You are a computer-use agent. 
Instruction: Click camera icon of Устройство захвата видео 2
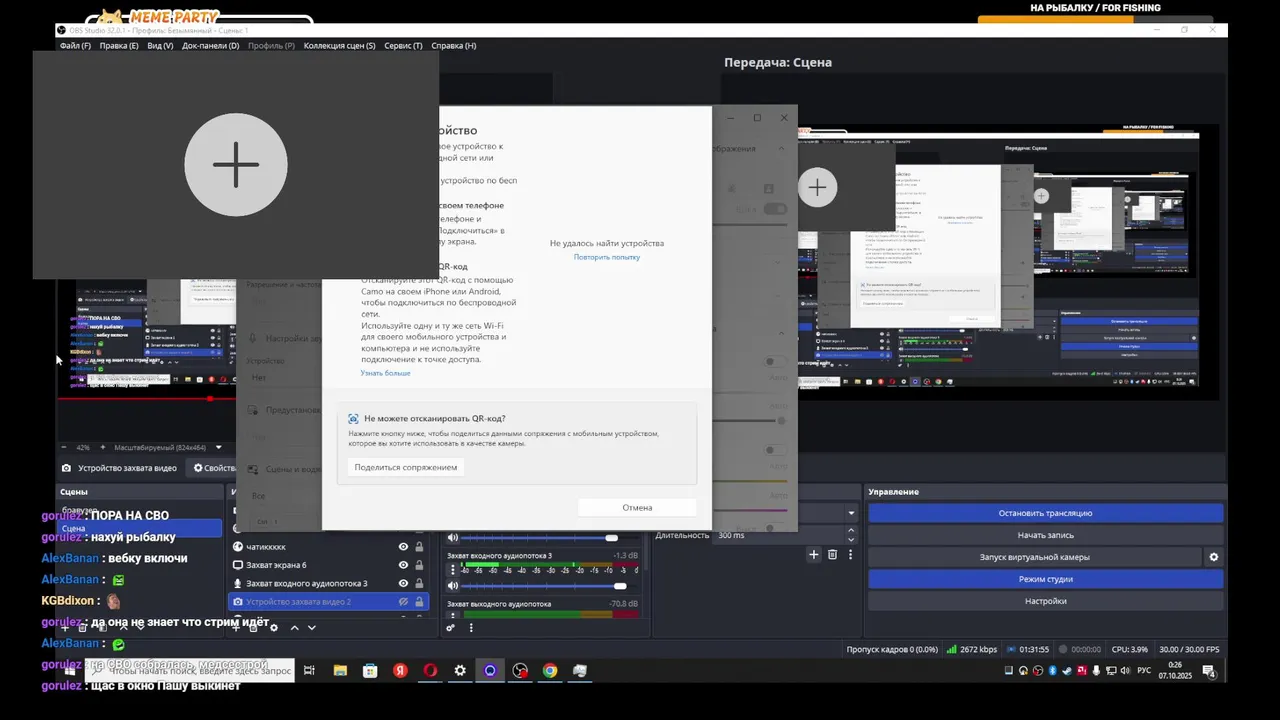(238, 601)
